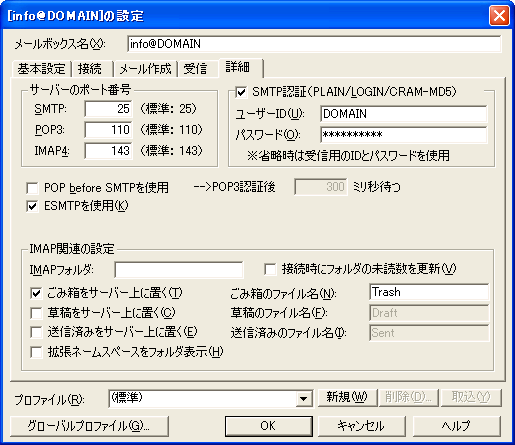Toggle the ESMTPを使用 checkbox
The width and height of the screenshot is (515, 445).
(x=32, y=206)
